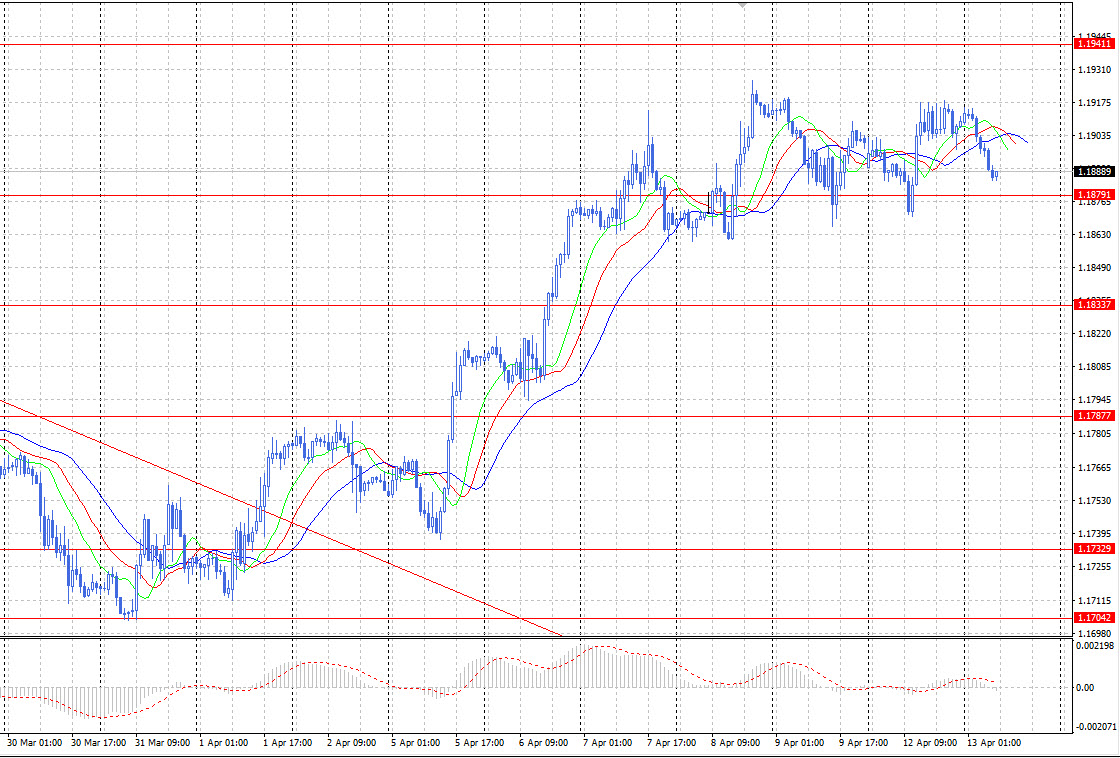This screenshot has width=1120, height=758.
Task: Click the red 1.18791 price level label
Action: (x=1094, y=194)
